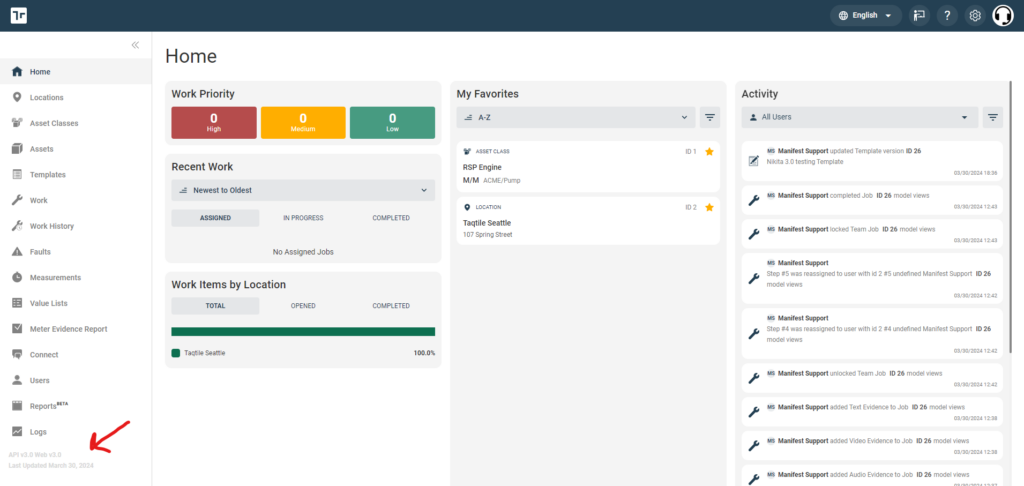Viewport: 1024px width, 486px height.
Task: Open Step #4 reassigned activity entry
Action: pyautogui.click(x=872, y=333)
